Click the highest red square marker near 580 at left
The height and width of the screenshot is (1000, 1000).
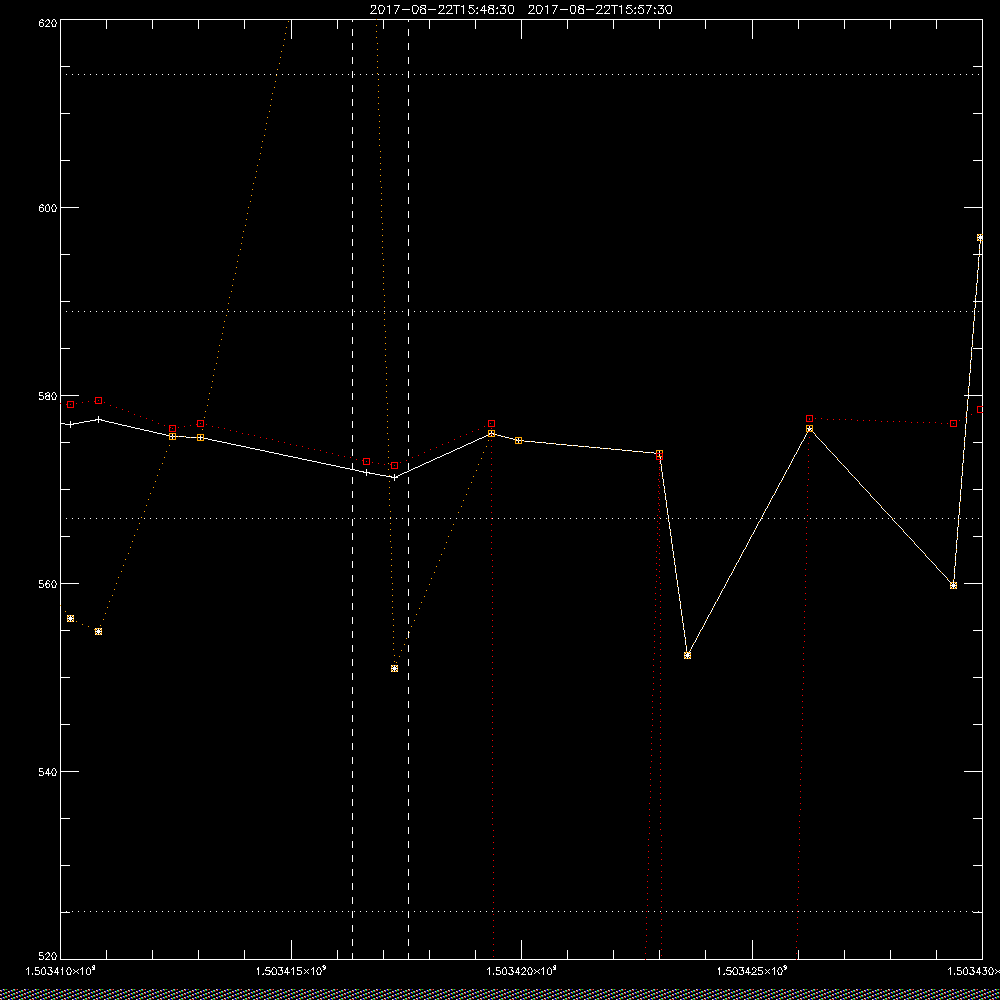[x=98, y=401]
